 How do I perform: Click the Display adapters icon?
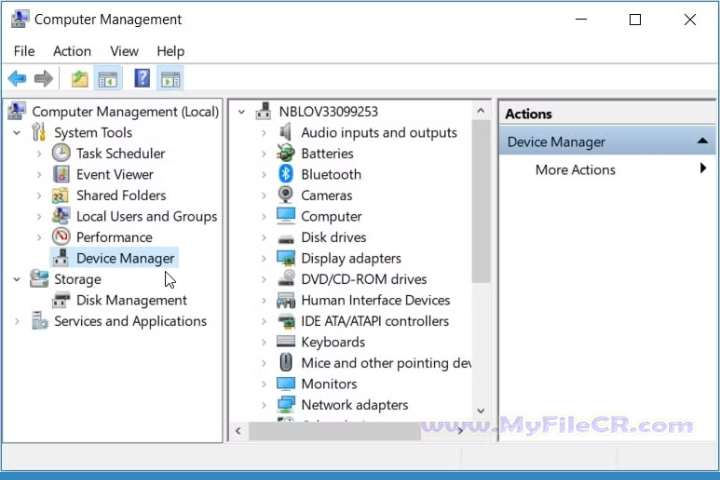point(286,258)
